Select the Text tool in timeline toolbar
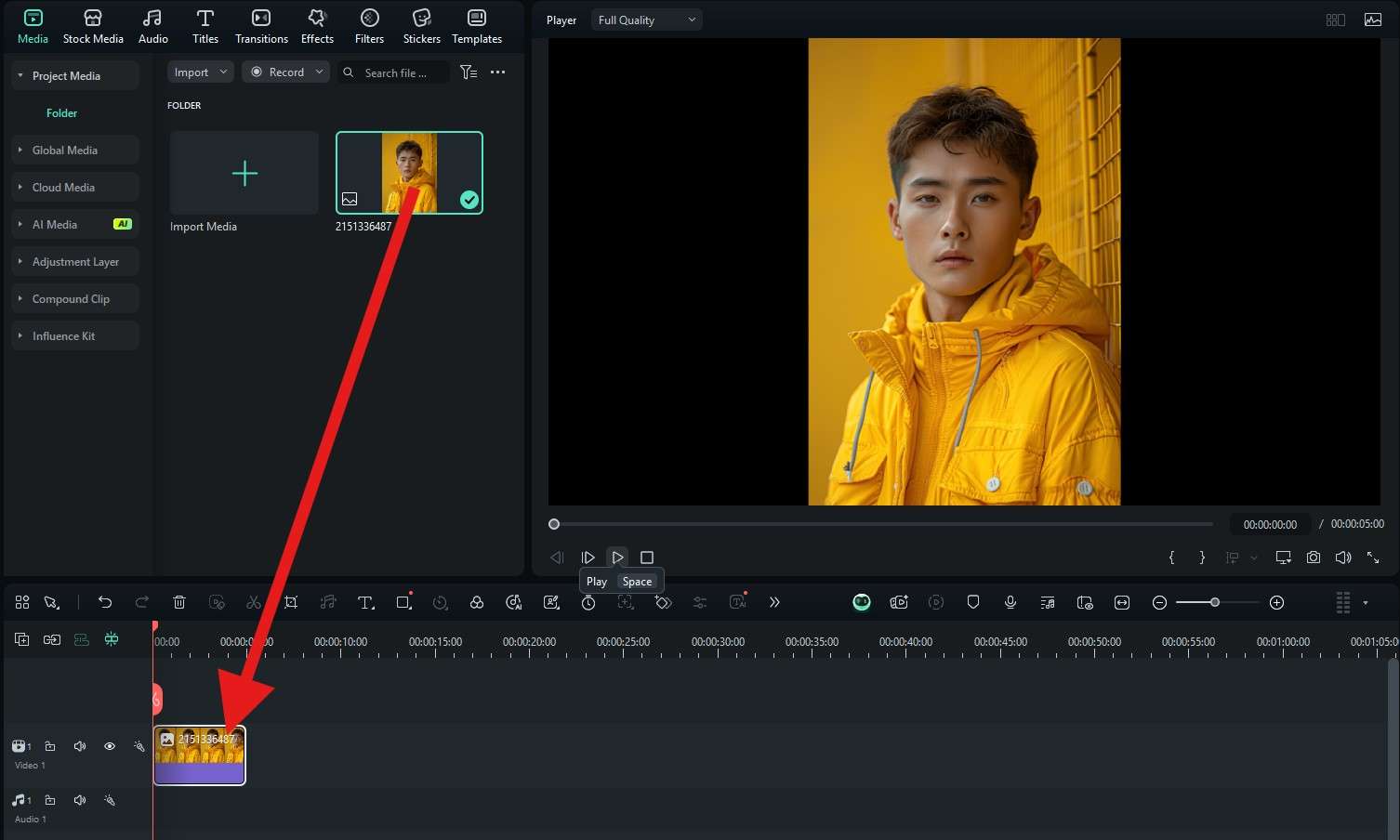 click(366, 602)
